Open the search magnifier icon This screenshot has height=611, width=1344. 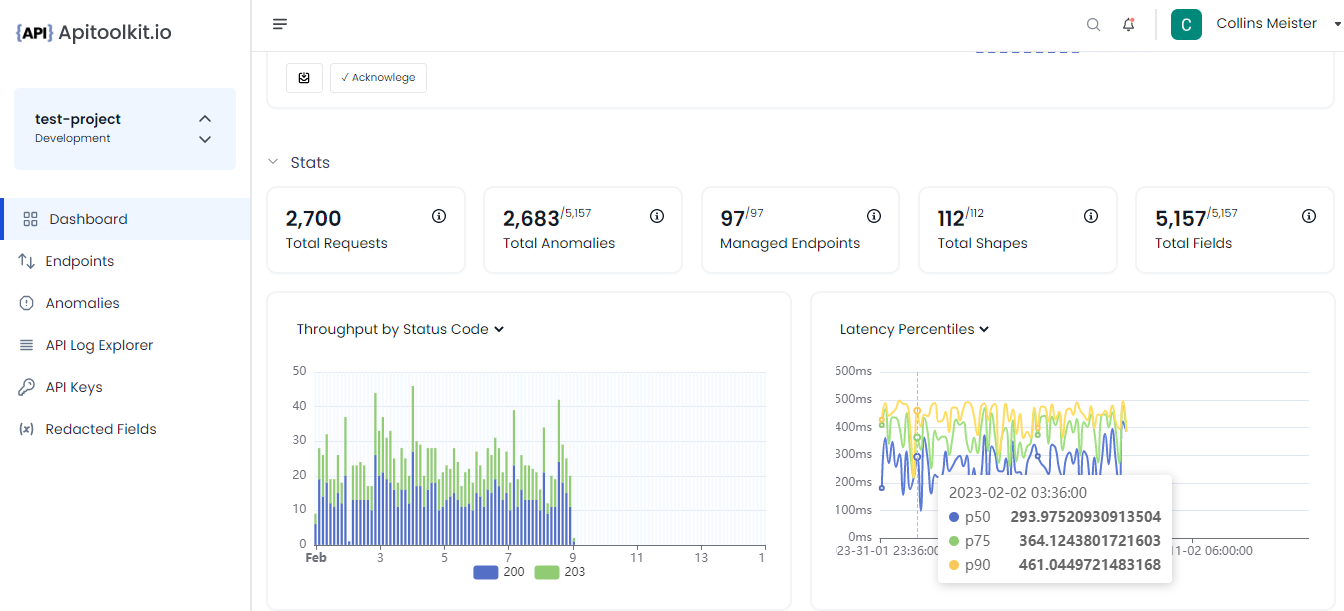(x=1092, y=24)
